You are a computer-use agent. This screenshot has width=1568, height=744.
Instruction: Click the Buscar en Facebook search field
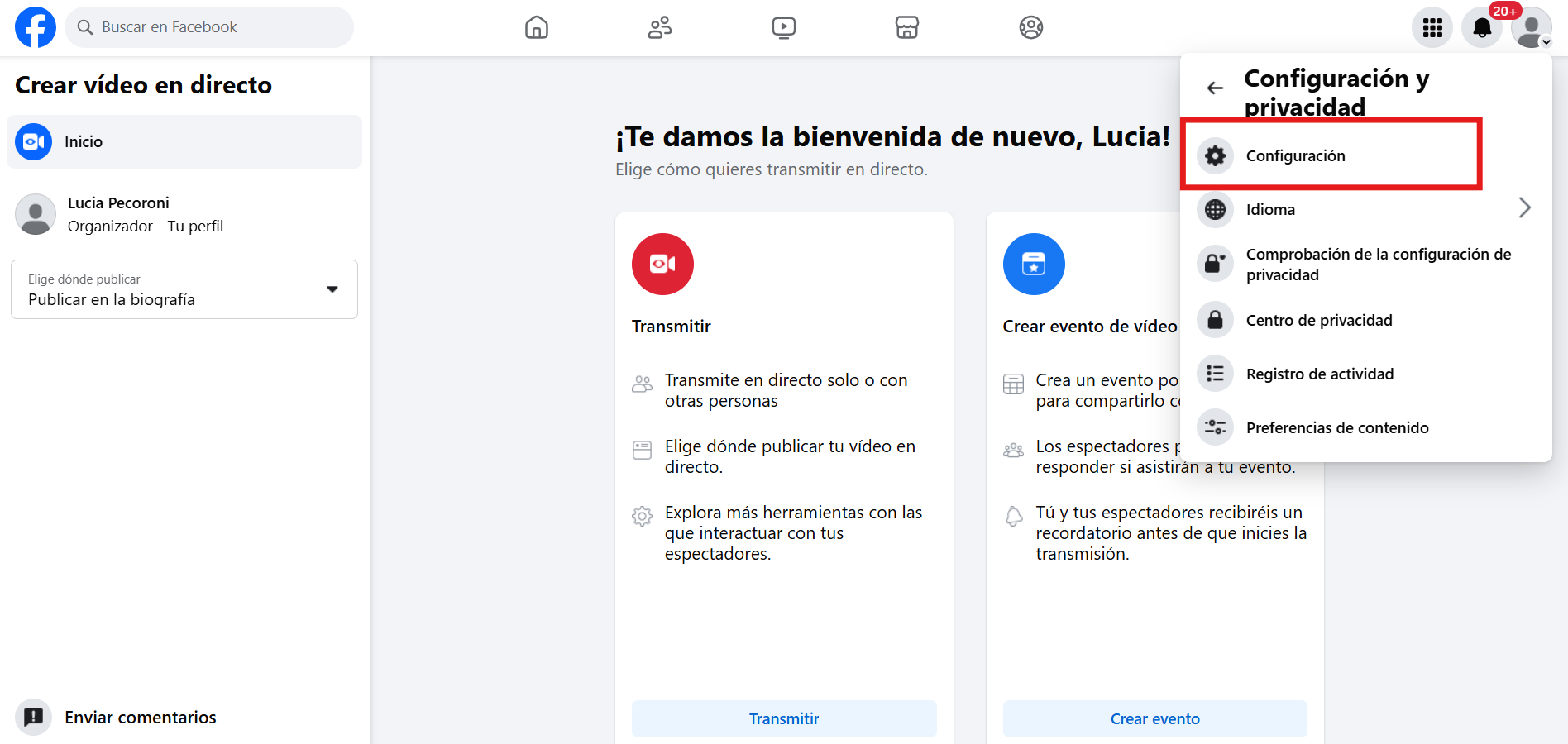coord(209,27)
